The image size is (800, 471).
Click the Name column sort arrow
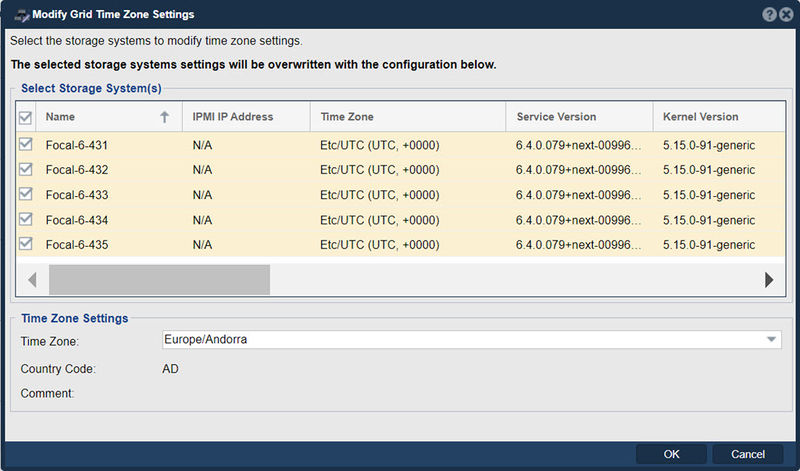click(x=164, y=117)
